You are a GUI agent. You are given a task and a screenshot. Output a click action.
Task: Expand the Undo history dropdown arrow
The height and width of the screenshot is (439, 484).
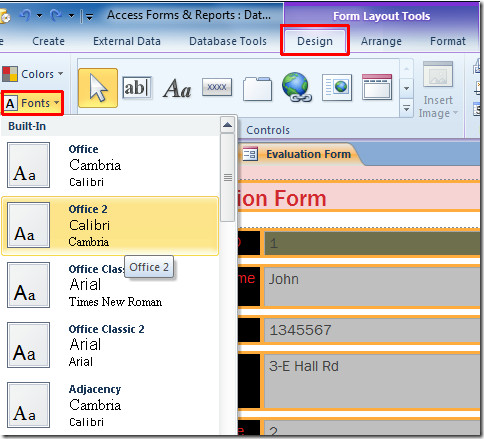39,15
